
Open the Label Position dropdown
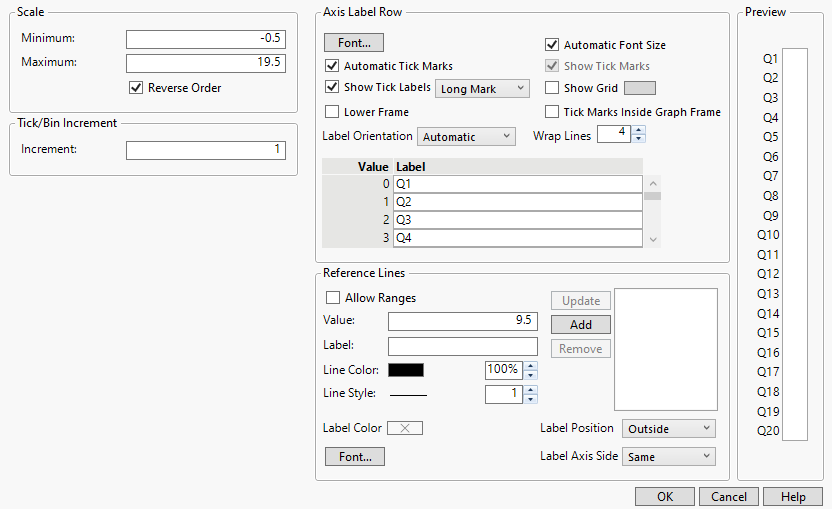pyautogui.click(x=669, y=429)
